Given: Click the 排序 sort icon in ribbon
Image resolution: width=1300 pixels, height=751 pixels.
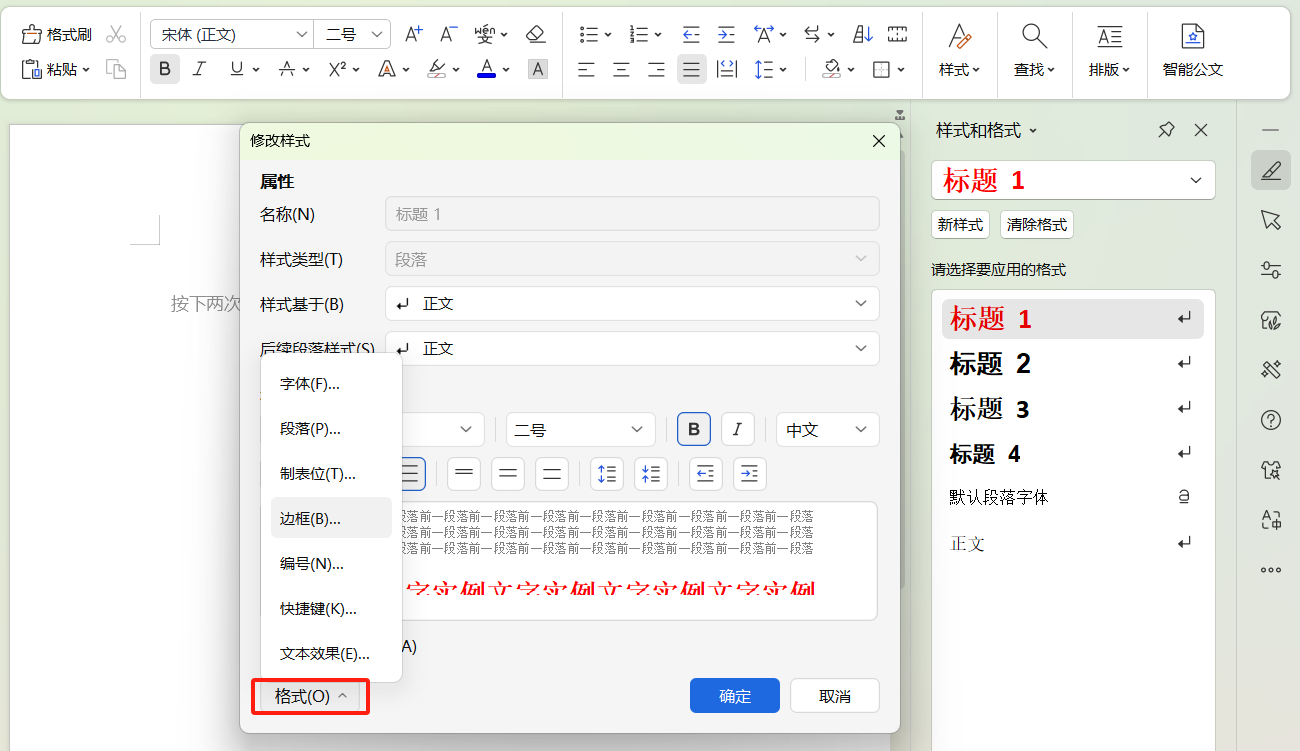Looking at the screenshot, I should pos(861,33).
